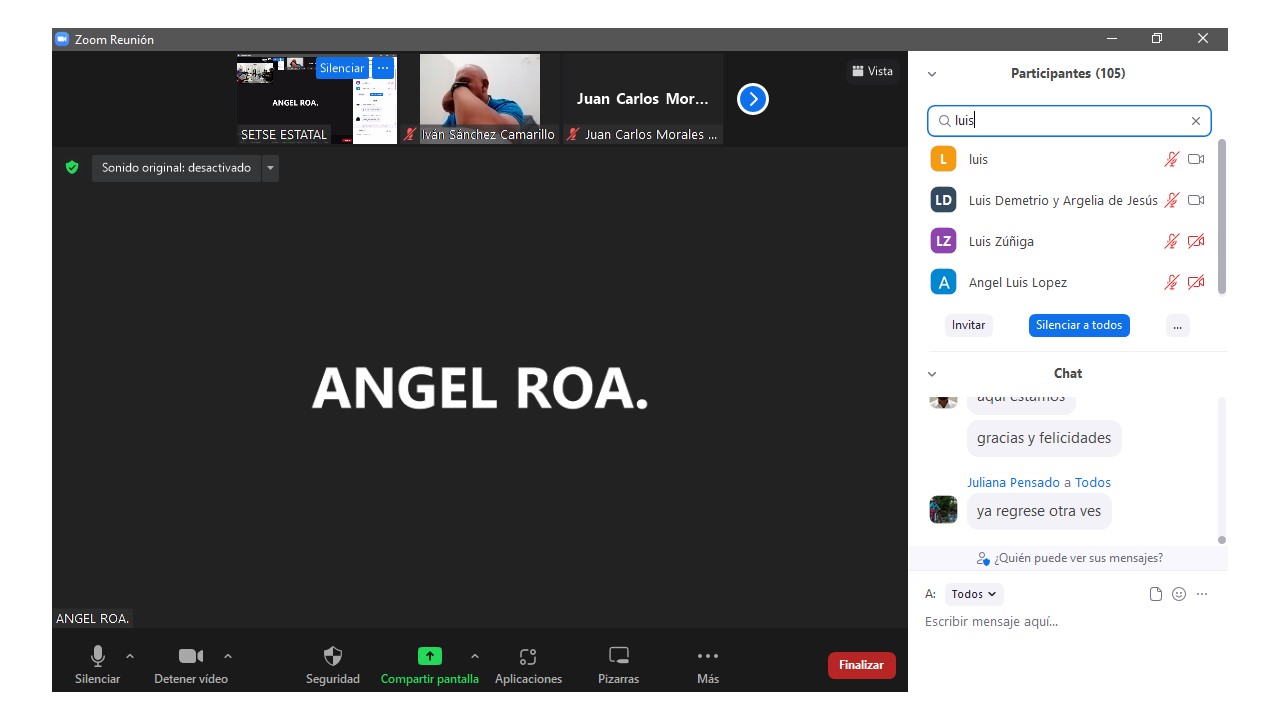Screen dimensions: 1280x720
Task: Open the Aplicaciones panel
Action: (x=528, y=665)
